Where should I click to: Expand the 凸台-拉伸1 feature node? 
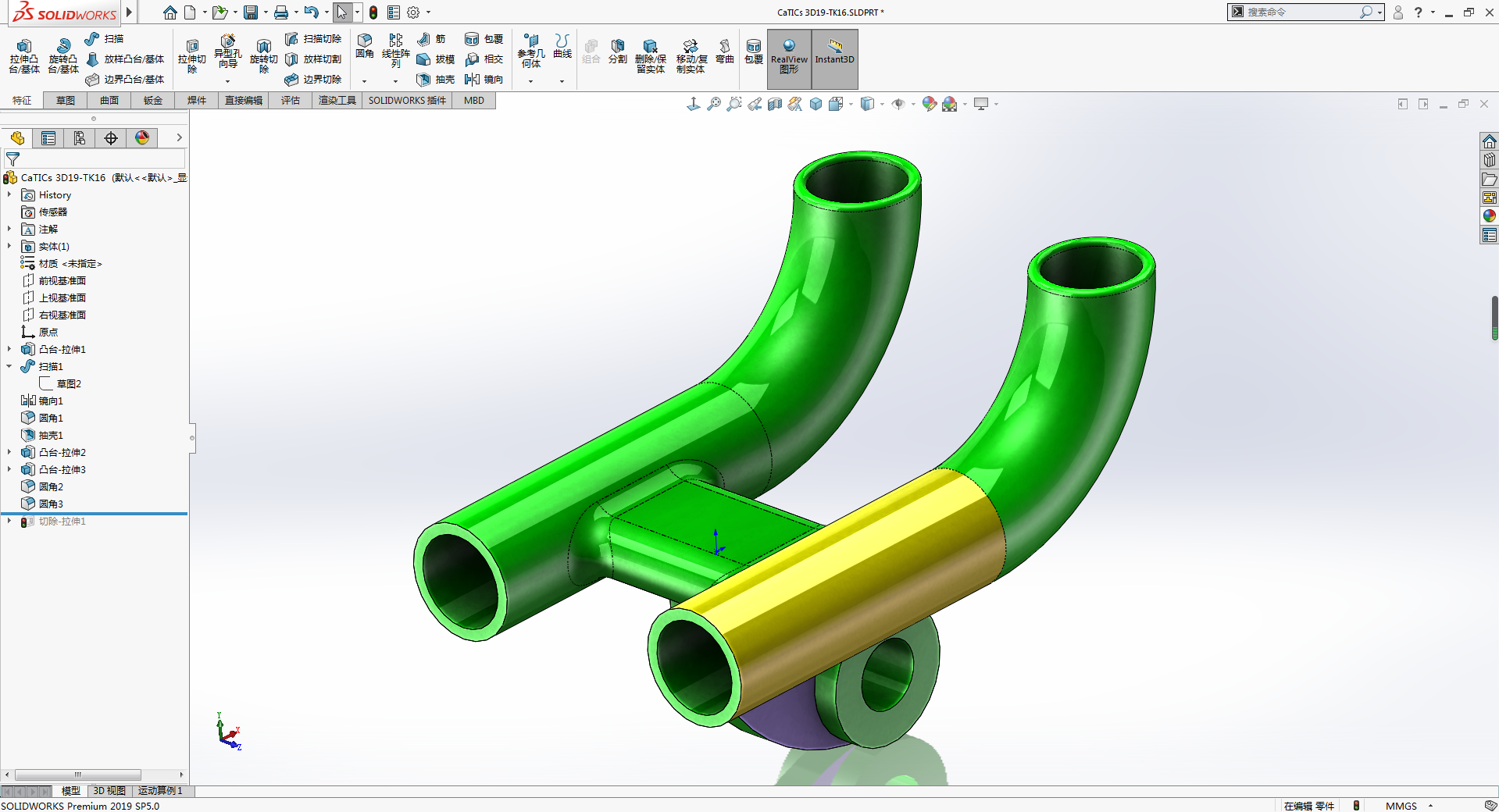tap(9, 350)
